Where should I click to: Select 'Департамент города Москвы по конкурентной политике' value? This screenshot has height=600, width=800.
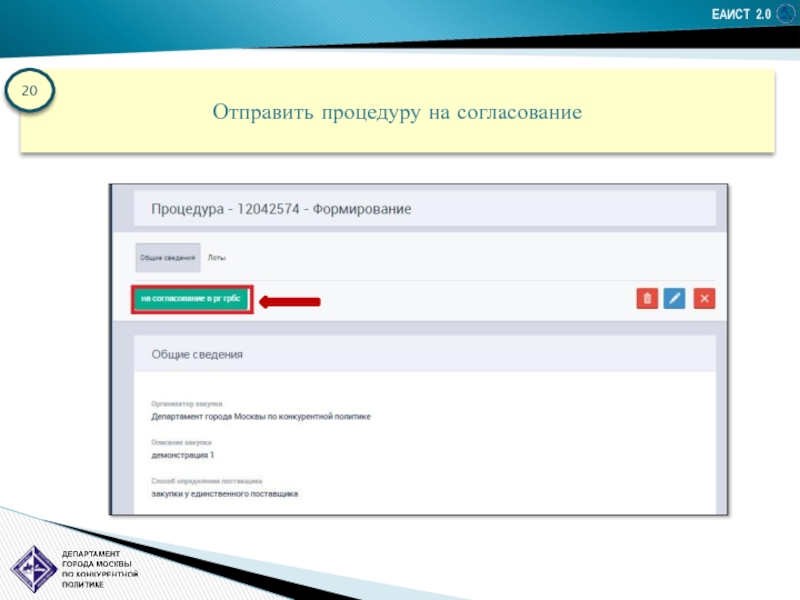click(x=261, y=417)
